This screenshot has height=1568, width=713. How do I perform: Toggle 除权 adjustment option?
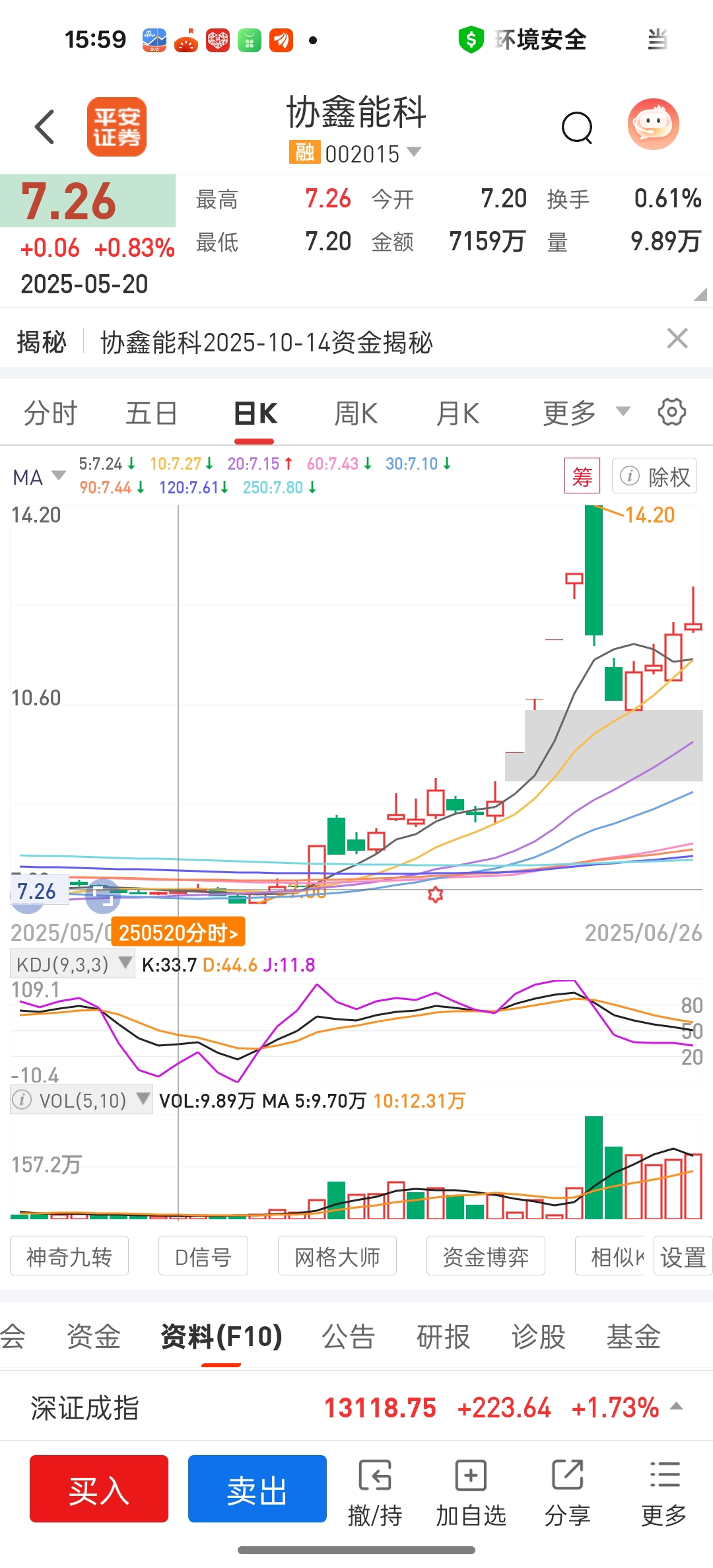654,476
